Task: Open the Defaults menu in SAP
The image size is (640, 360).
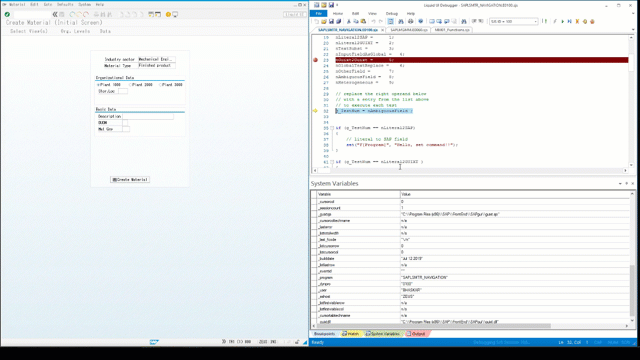Action: (x=65, y=4)
